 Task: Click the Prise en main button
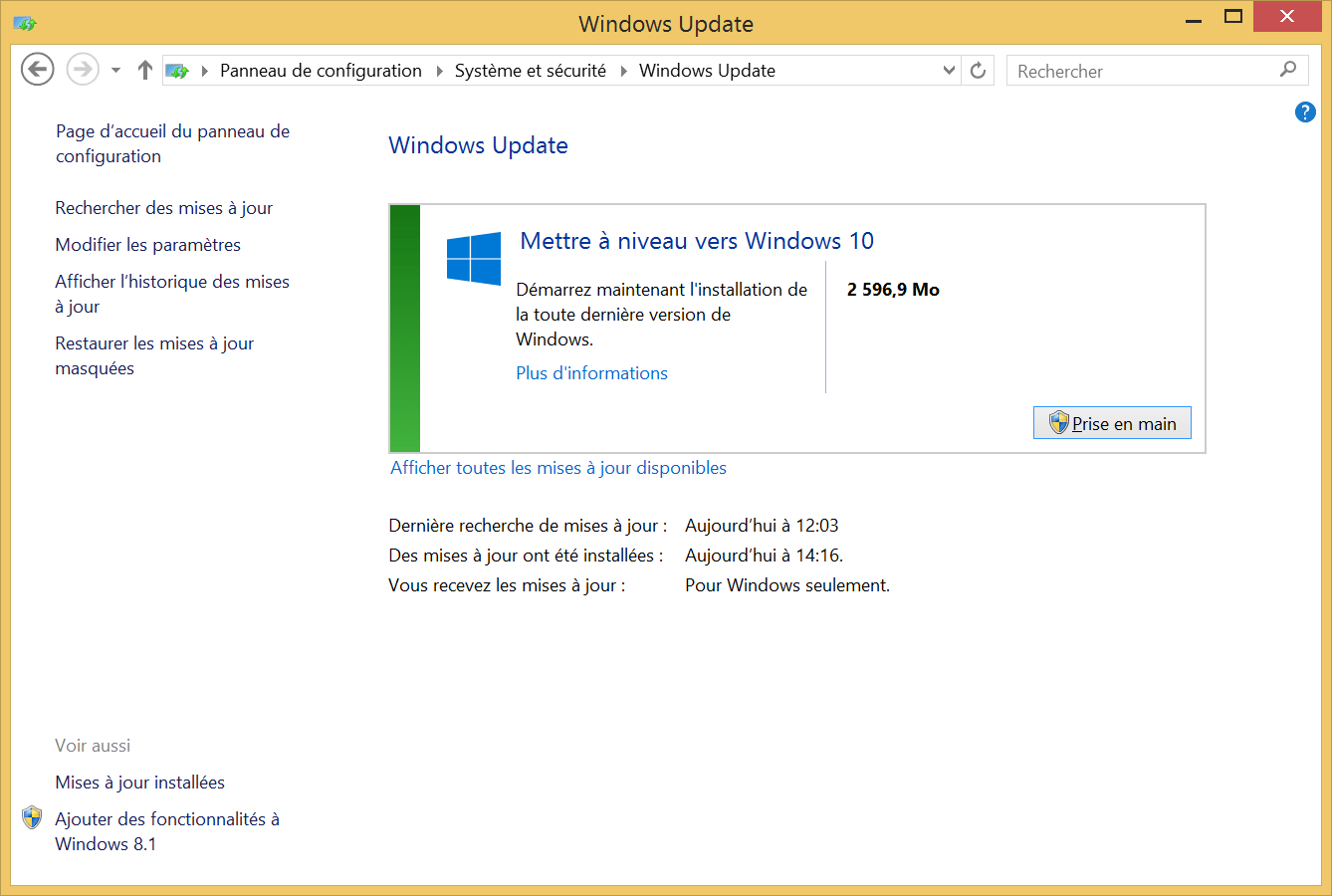point(1112,423)
